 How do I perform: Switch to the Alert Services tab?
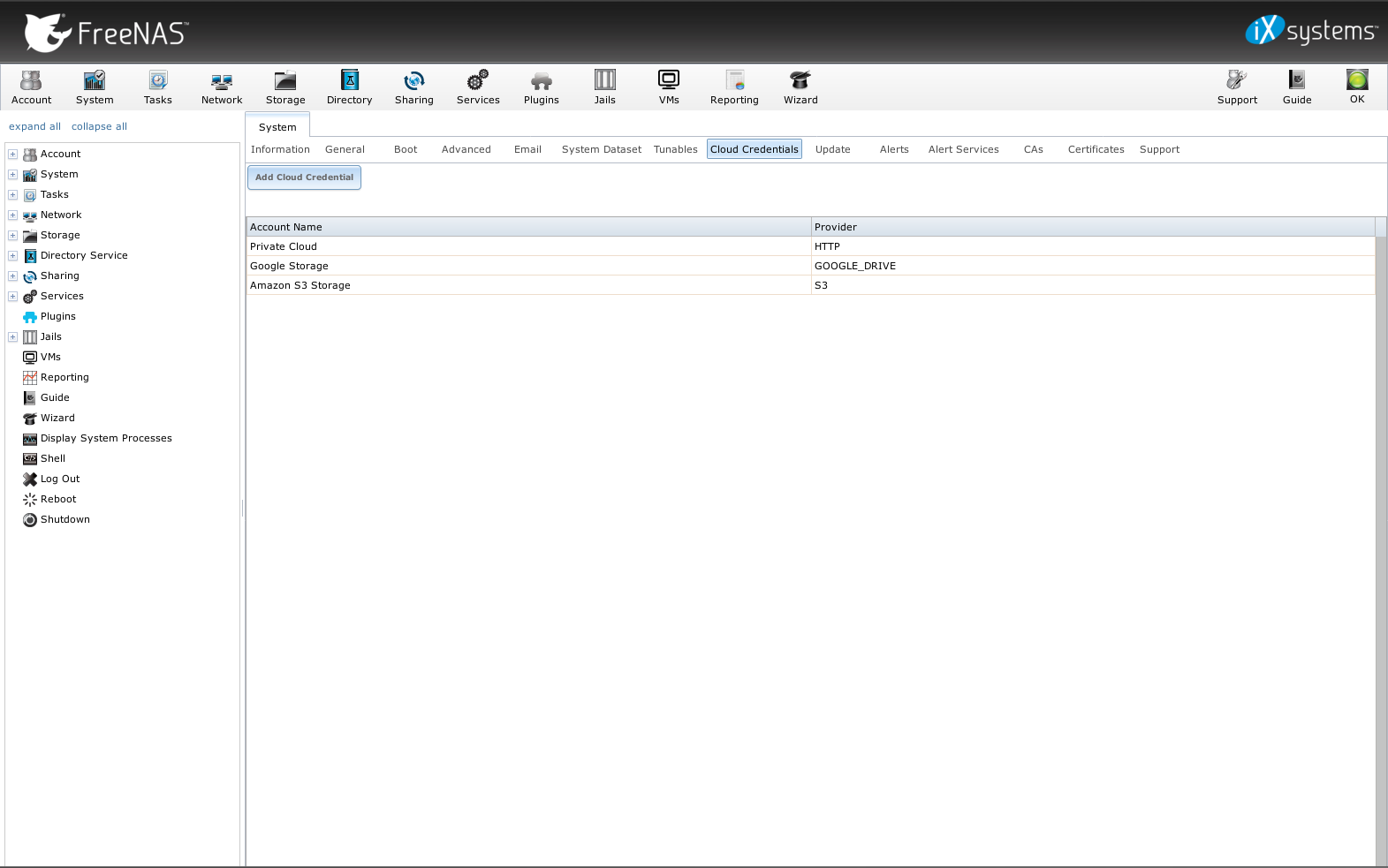point(964,149)
